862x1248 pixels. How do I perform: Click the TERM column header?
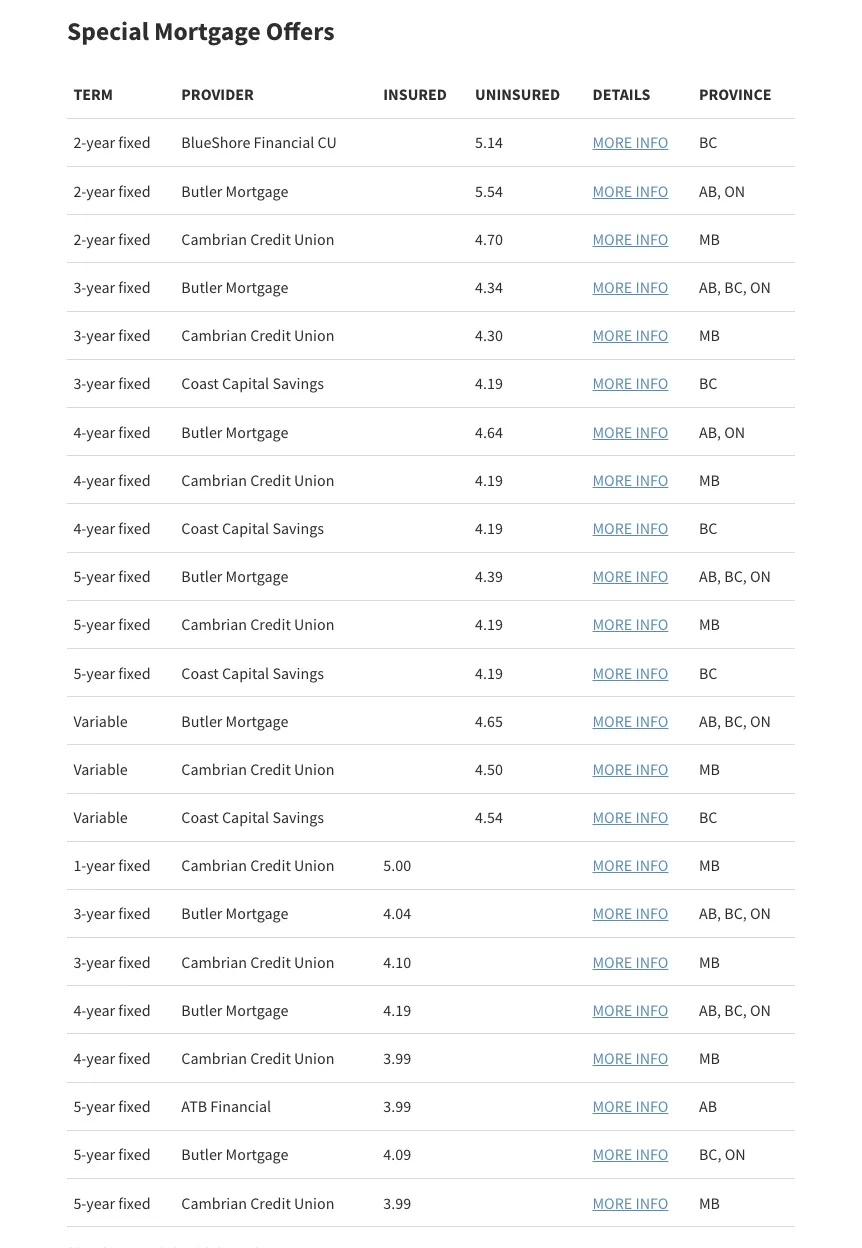pyautogui.click(x=93, y=95)
